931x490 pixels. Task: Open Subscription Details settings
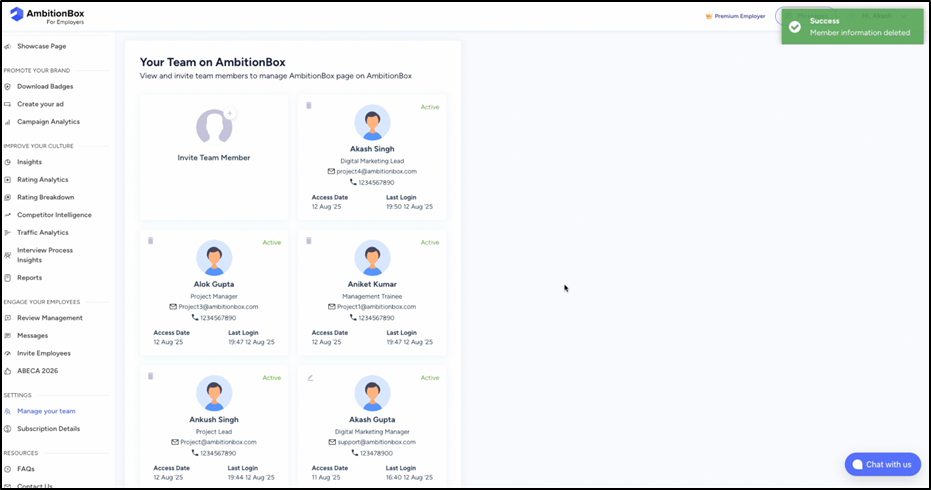[48, 429]
